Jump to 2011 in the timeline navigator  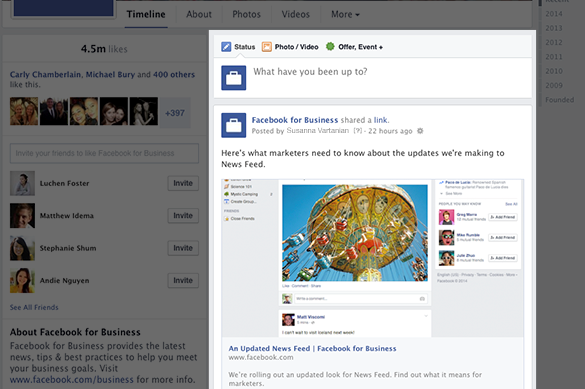(x=554, y=57)
